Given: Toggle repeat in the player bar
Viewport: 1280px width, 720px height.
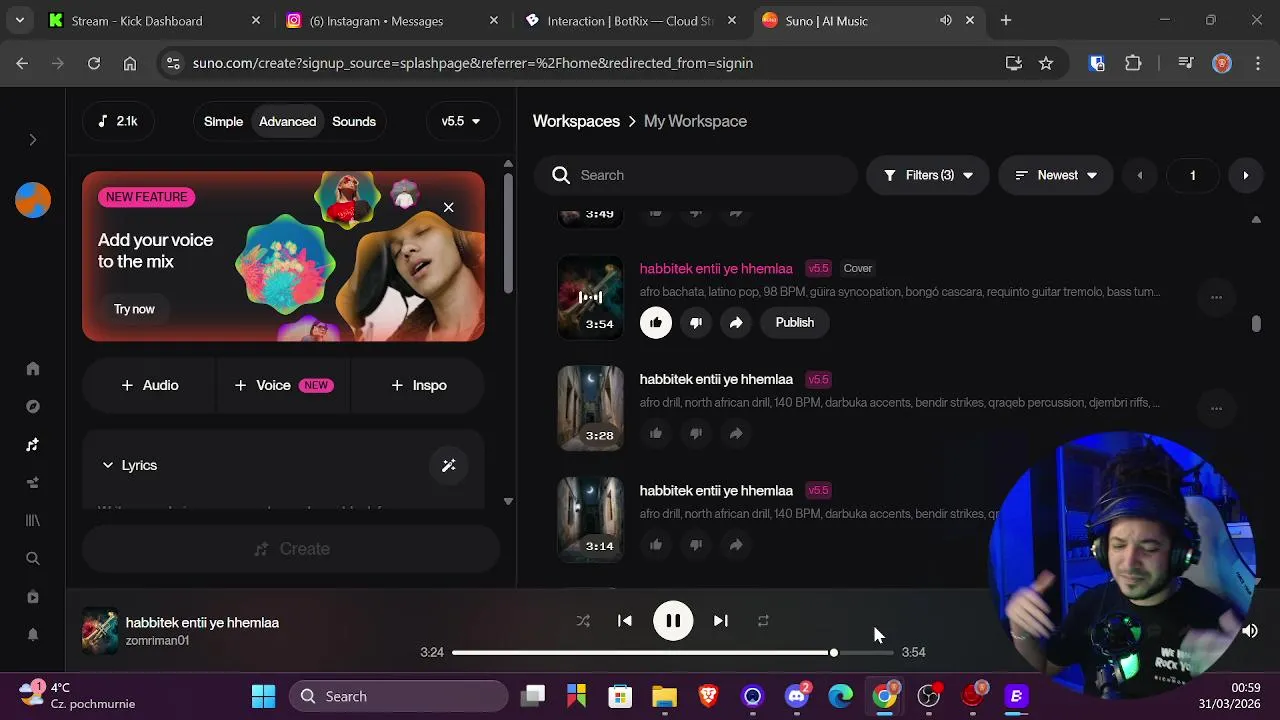Looking at the screenshot, I should [x=763, y=621].
